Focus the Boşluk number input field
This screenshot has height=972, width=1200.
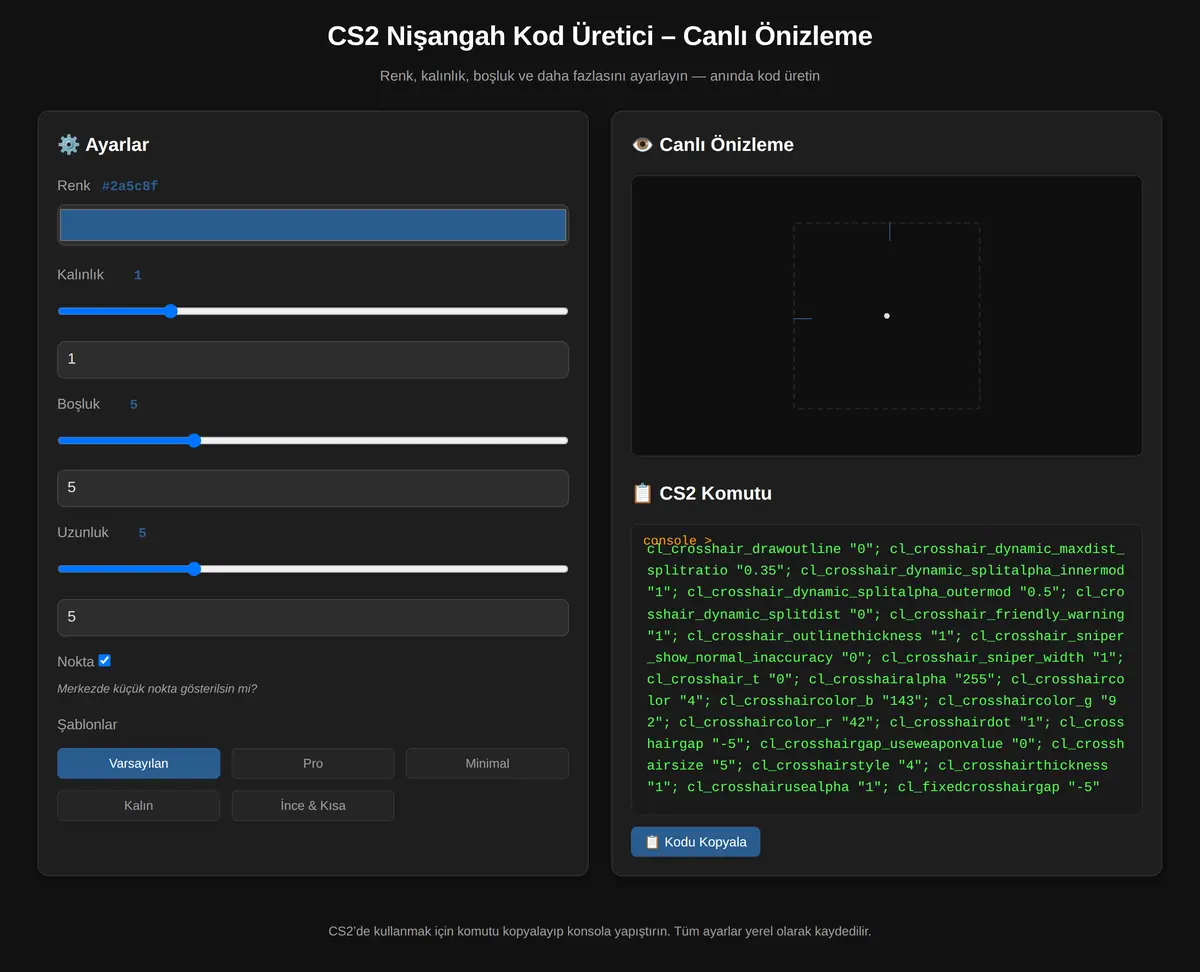[x=313, y=488]
